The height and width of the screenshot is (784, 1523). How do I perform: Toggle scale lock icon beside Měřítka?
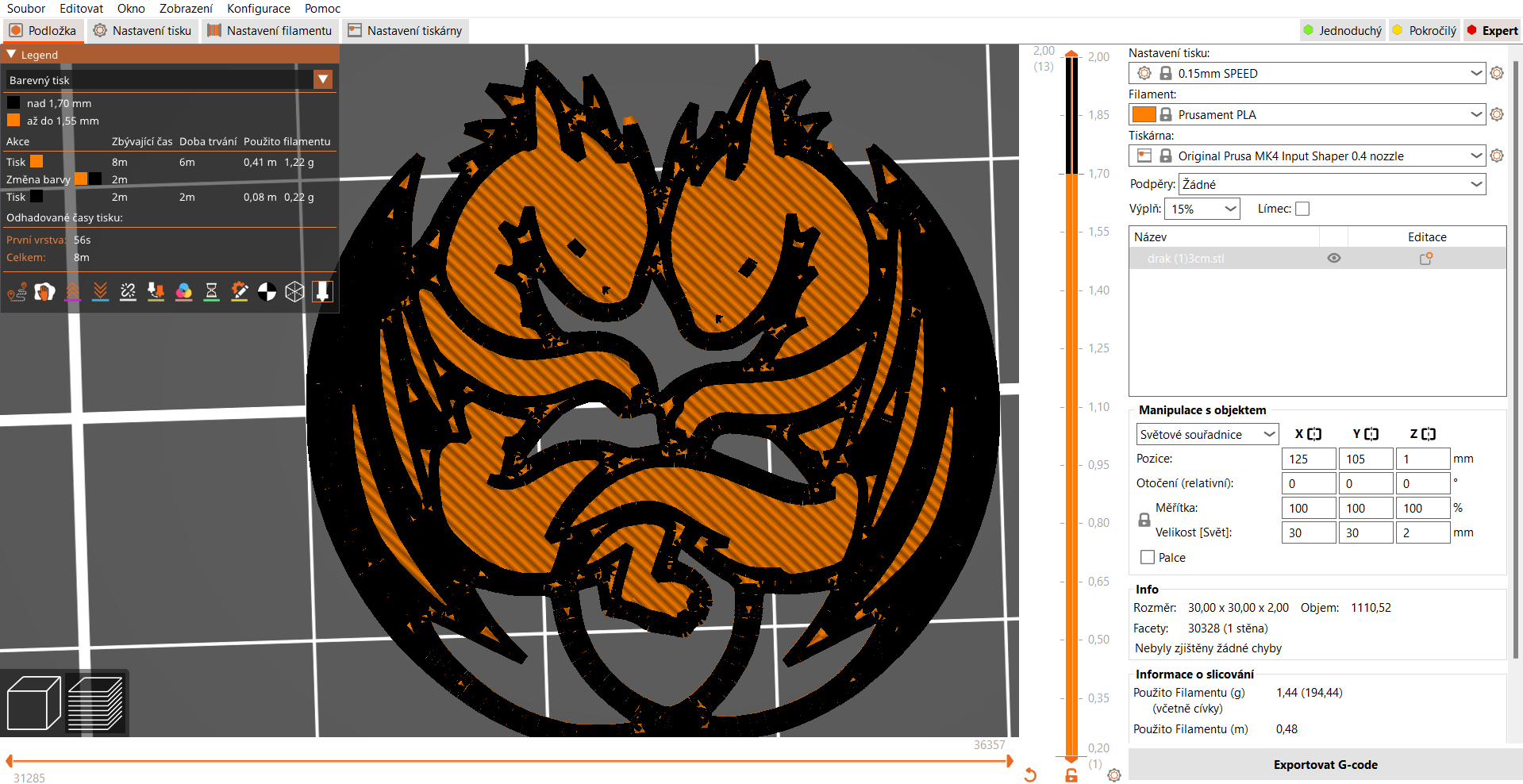tap(1144, 520)
